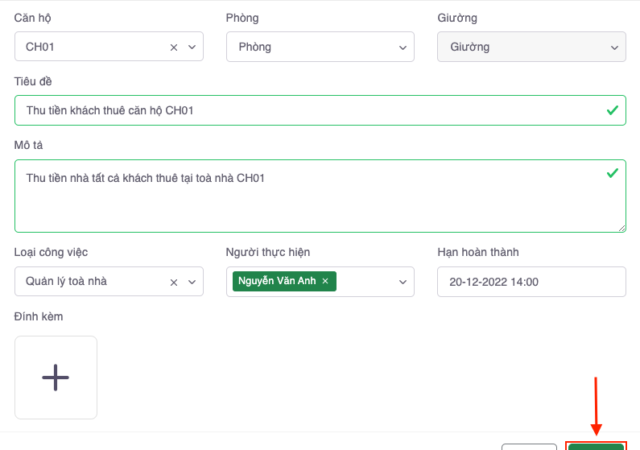Select the Nguyễn Vân Anh assignee tag
The height and width of the screenshot is (450, 640).
click(x=277, y=282)
